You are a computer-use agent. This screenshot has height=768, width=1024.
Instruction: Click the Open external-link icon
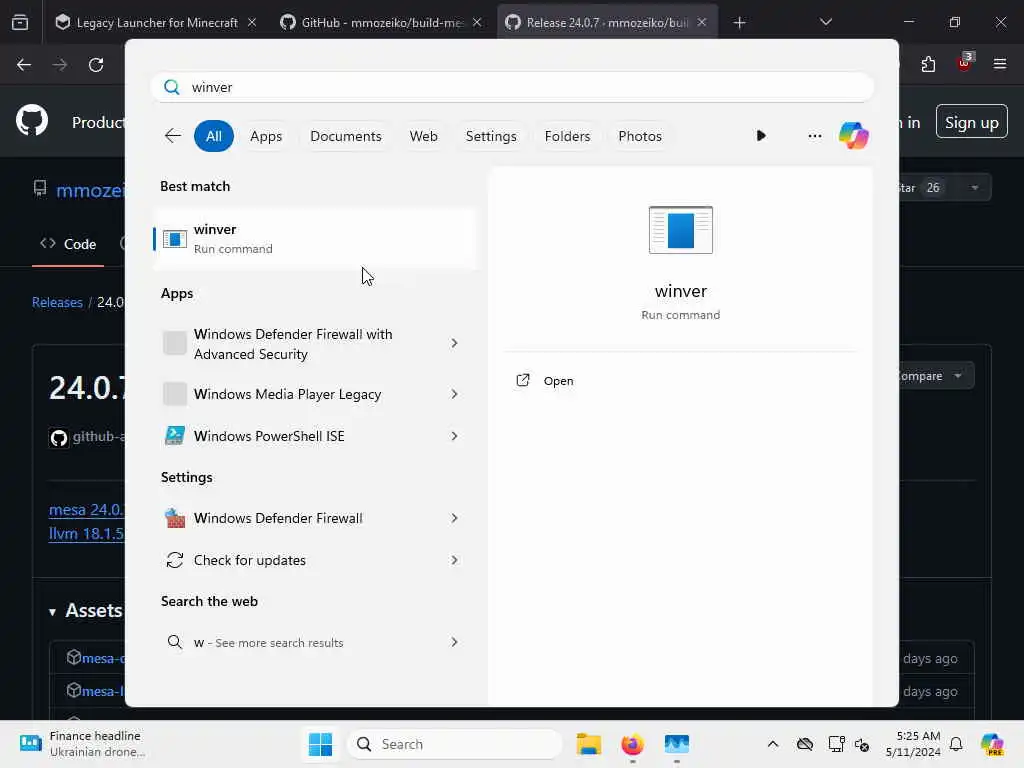(x=523, y=380)
